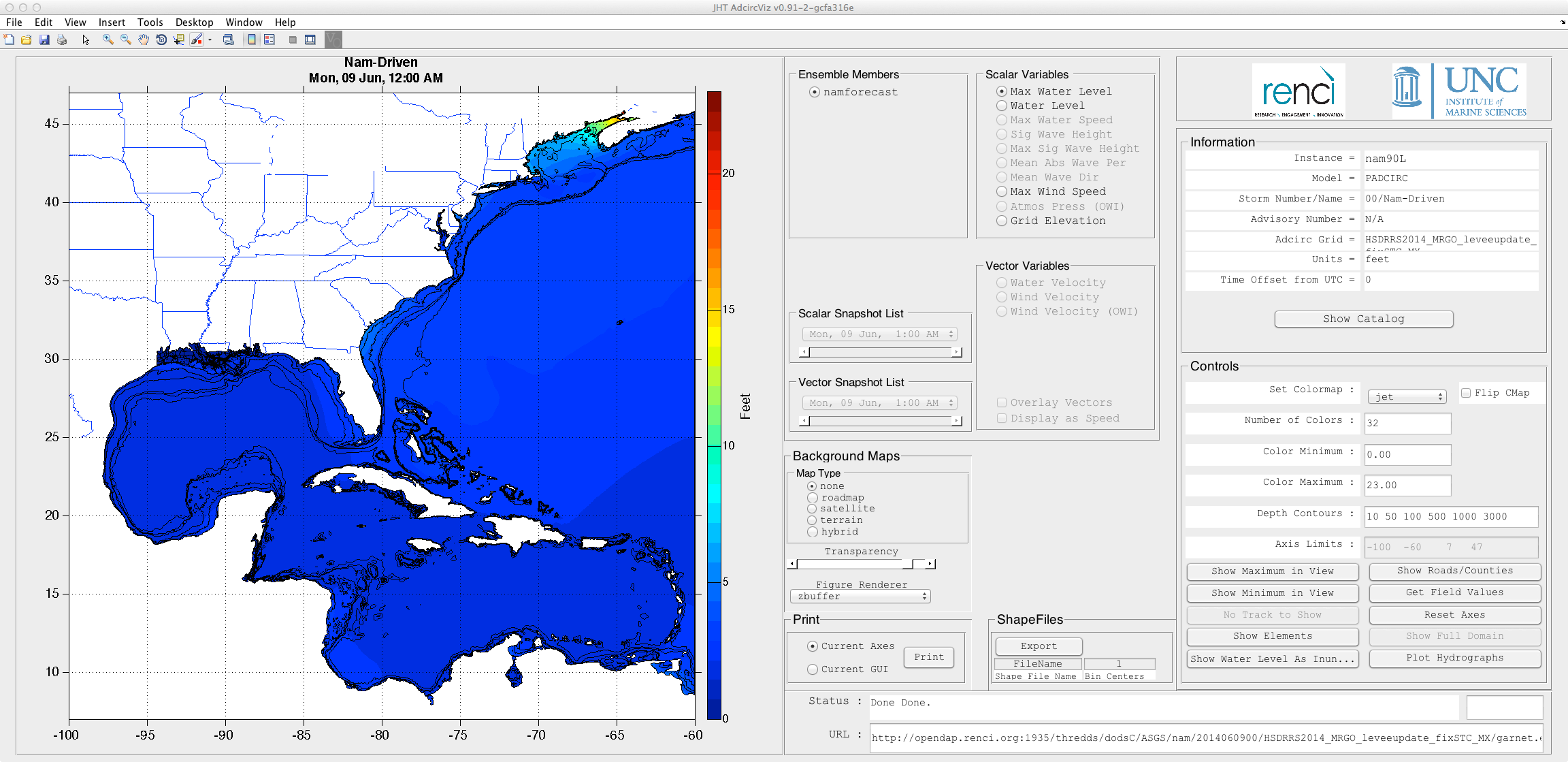Open the Insert menu
The height and width of the screenshot is (762, 1568).
[x=112, y=22]
